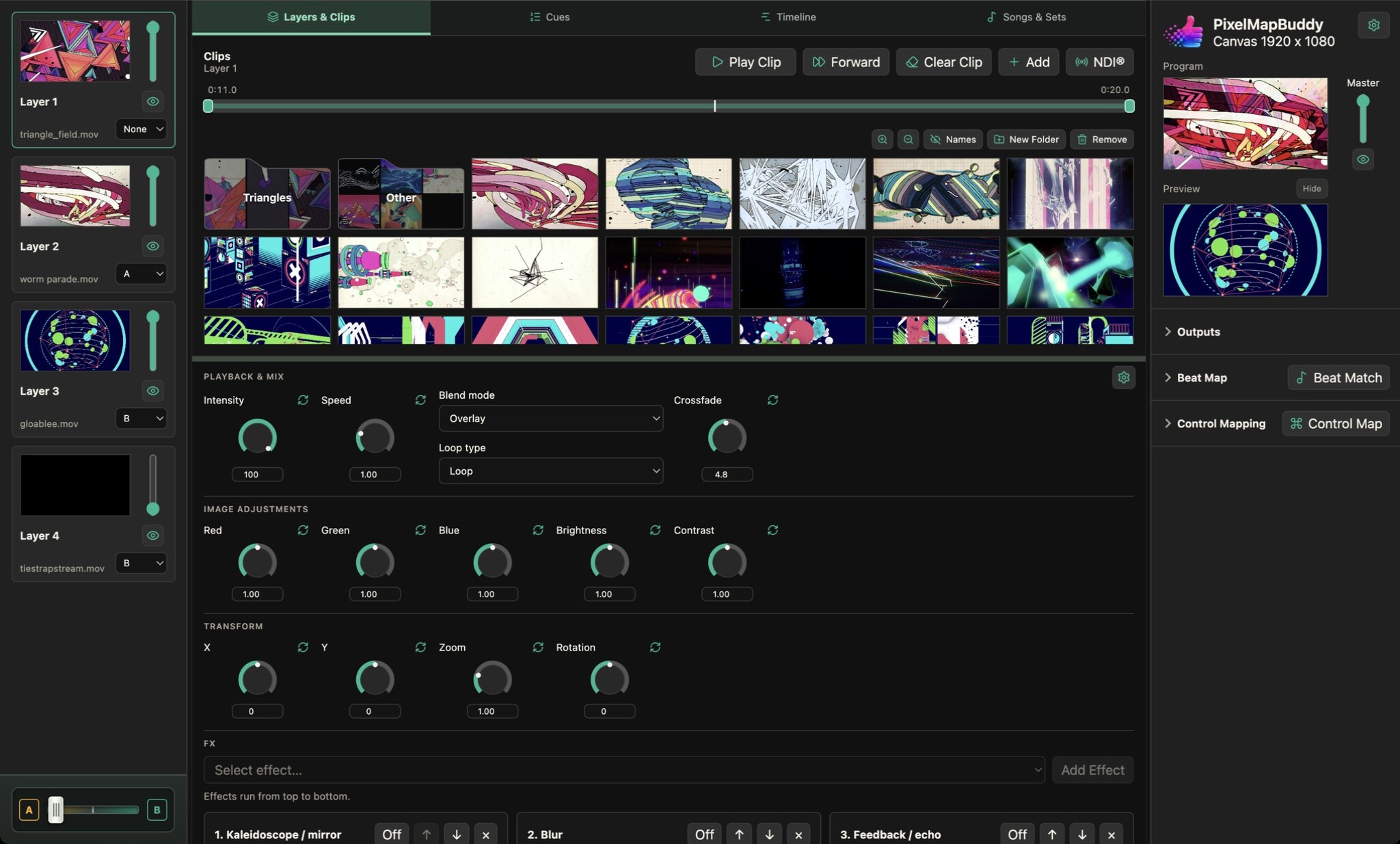
Task: Click the Master volume slider
Action: pos(1362,118)
